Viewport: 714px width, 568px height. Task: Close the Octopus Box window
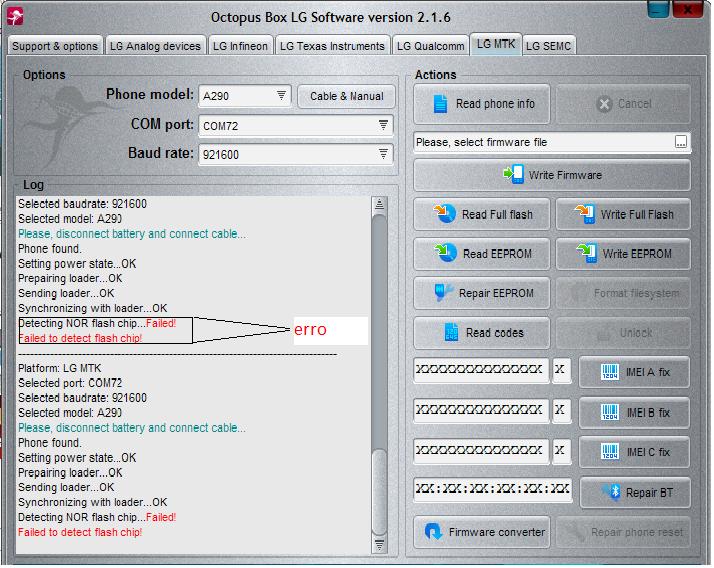click(688, 9)
